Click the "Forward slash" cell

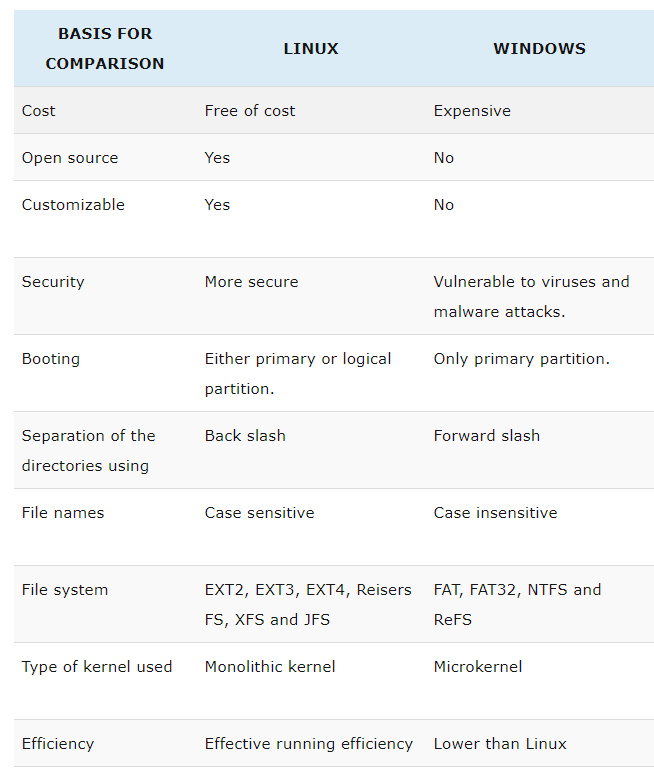tap(486, 436)
